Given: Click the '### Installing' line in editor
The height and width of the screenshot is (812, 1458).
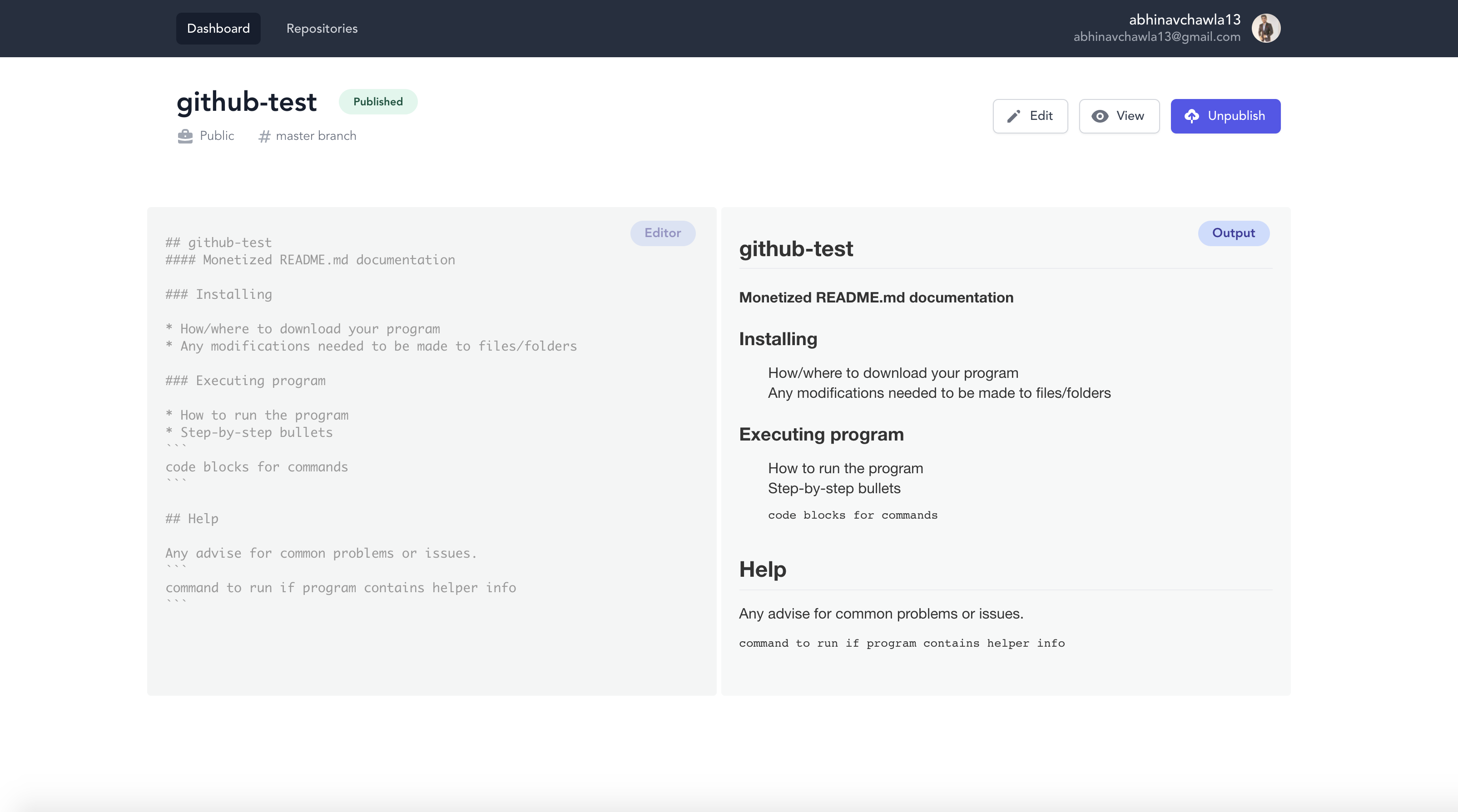Looking at the screenshot, I should (218, 294).
